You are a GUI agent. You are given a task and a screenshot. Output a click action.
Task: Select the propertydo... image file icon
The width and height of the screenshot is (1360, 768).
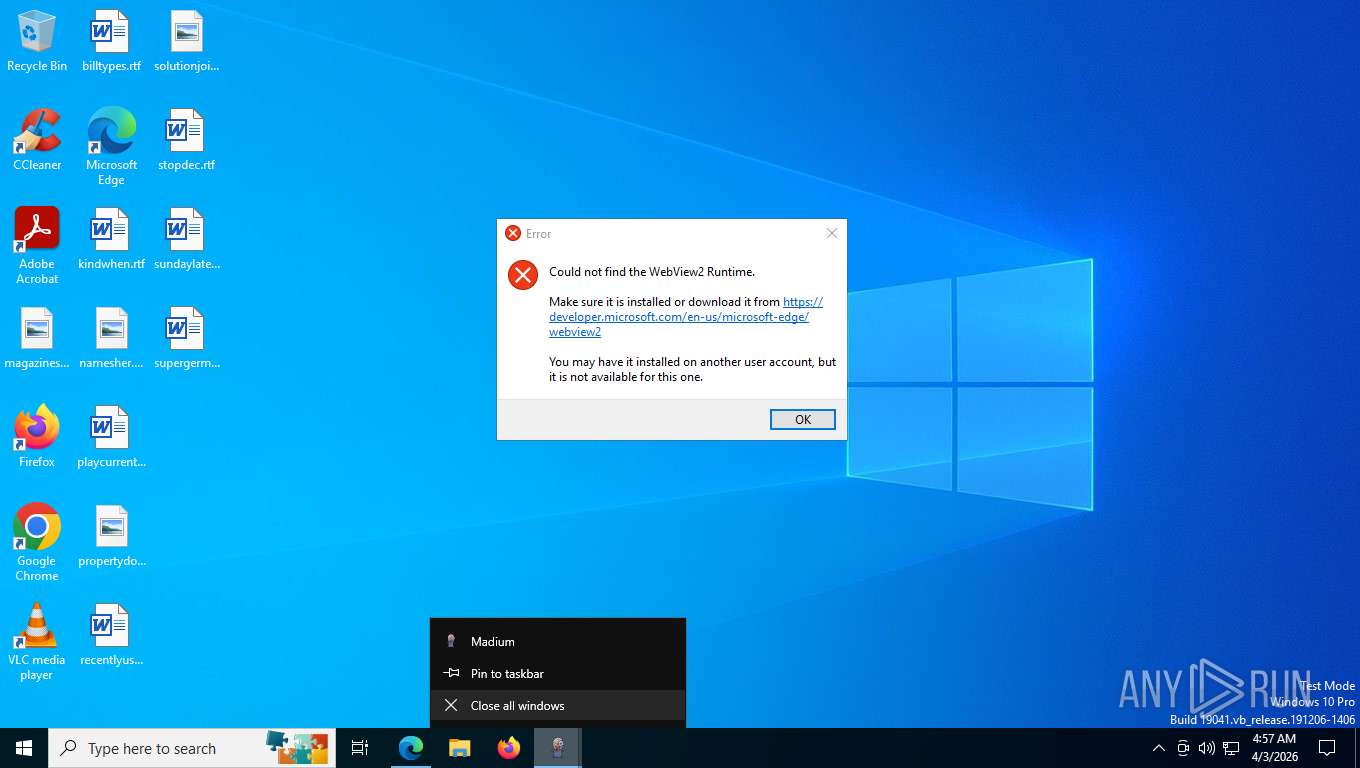click(x=111, y=536)
